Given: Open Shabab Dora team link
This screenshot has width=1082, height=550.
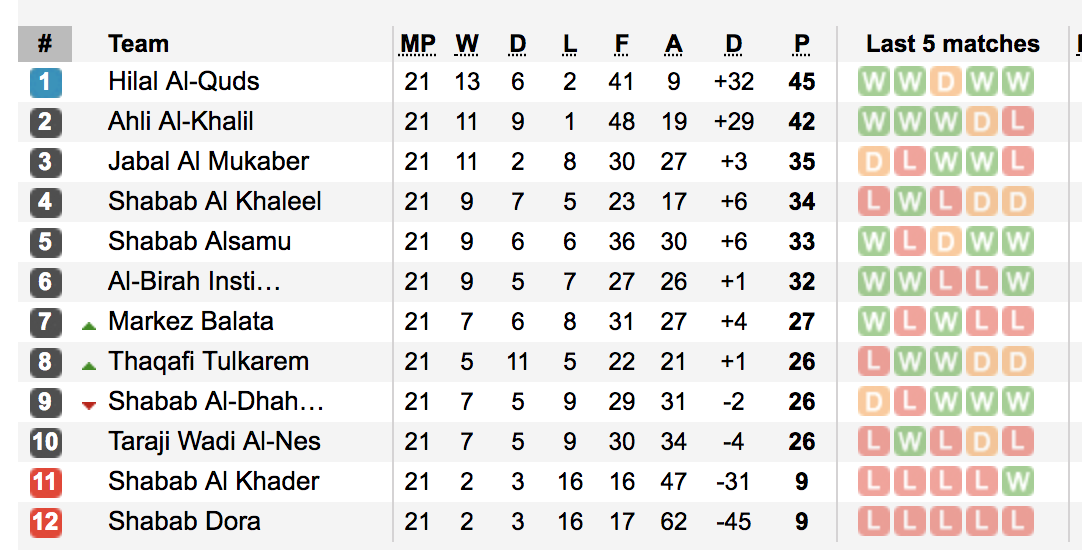Looking at the screenshot, I should tap(184, 521).
